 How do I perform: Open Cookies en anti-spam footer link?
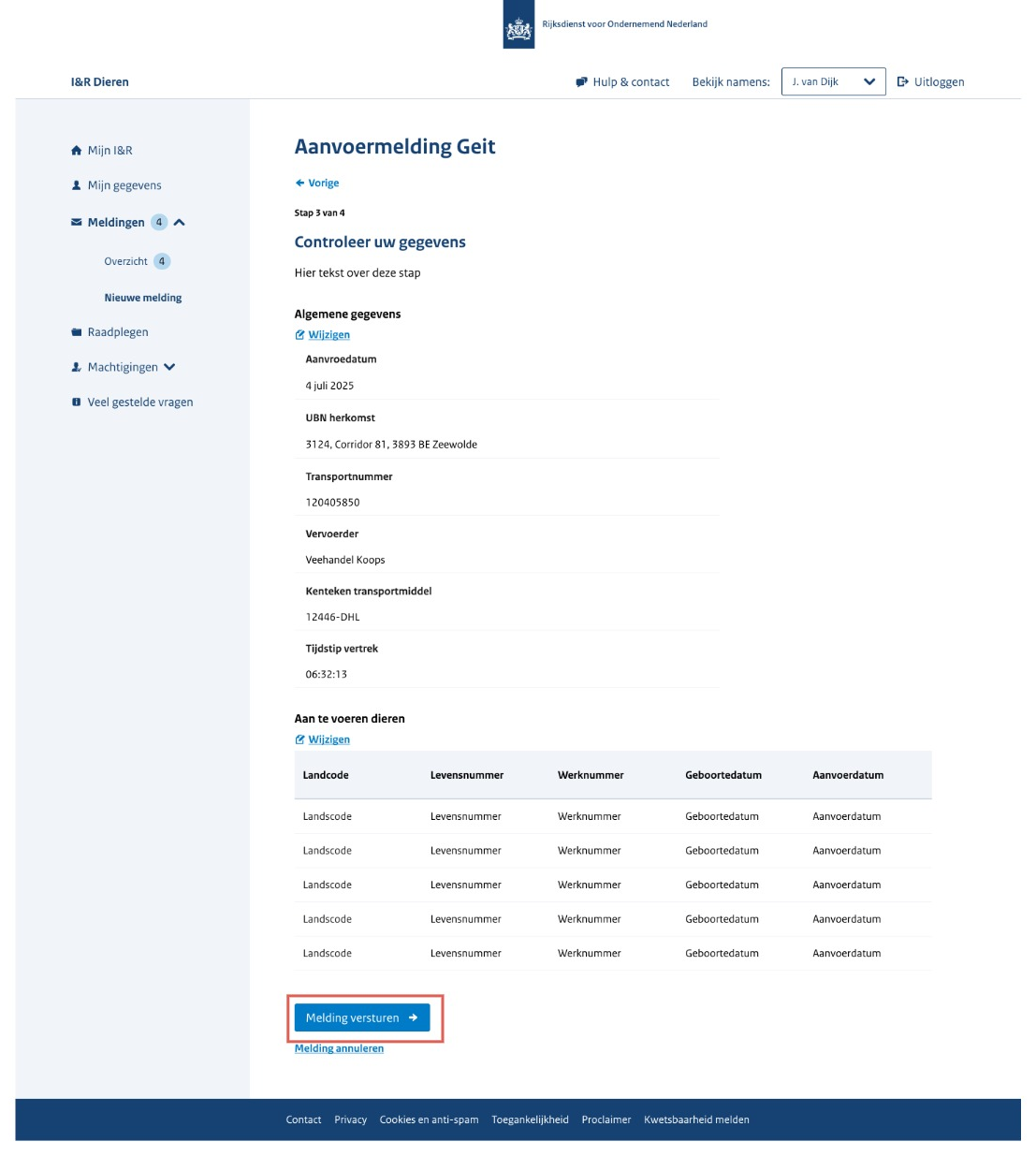click(x=429, y=1120)
